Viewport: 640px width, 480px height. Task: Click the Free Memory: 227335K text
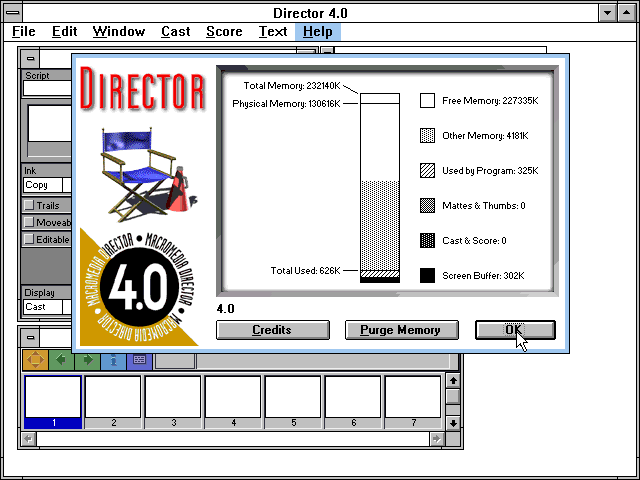[x=490, y=100]
